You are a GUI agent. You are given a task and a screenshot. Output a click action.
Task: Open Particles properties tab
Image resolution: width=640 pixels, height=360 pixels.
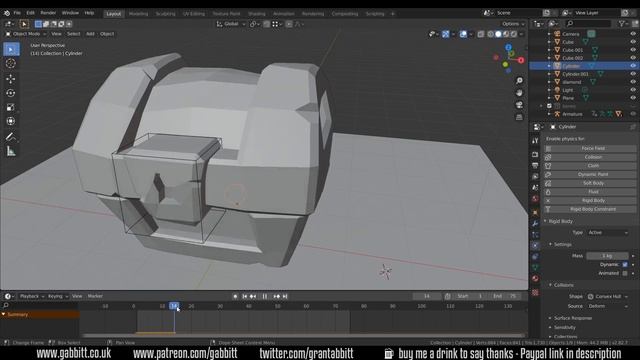(535, 235)
